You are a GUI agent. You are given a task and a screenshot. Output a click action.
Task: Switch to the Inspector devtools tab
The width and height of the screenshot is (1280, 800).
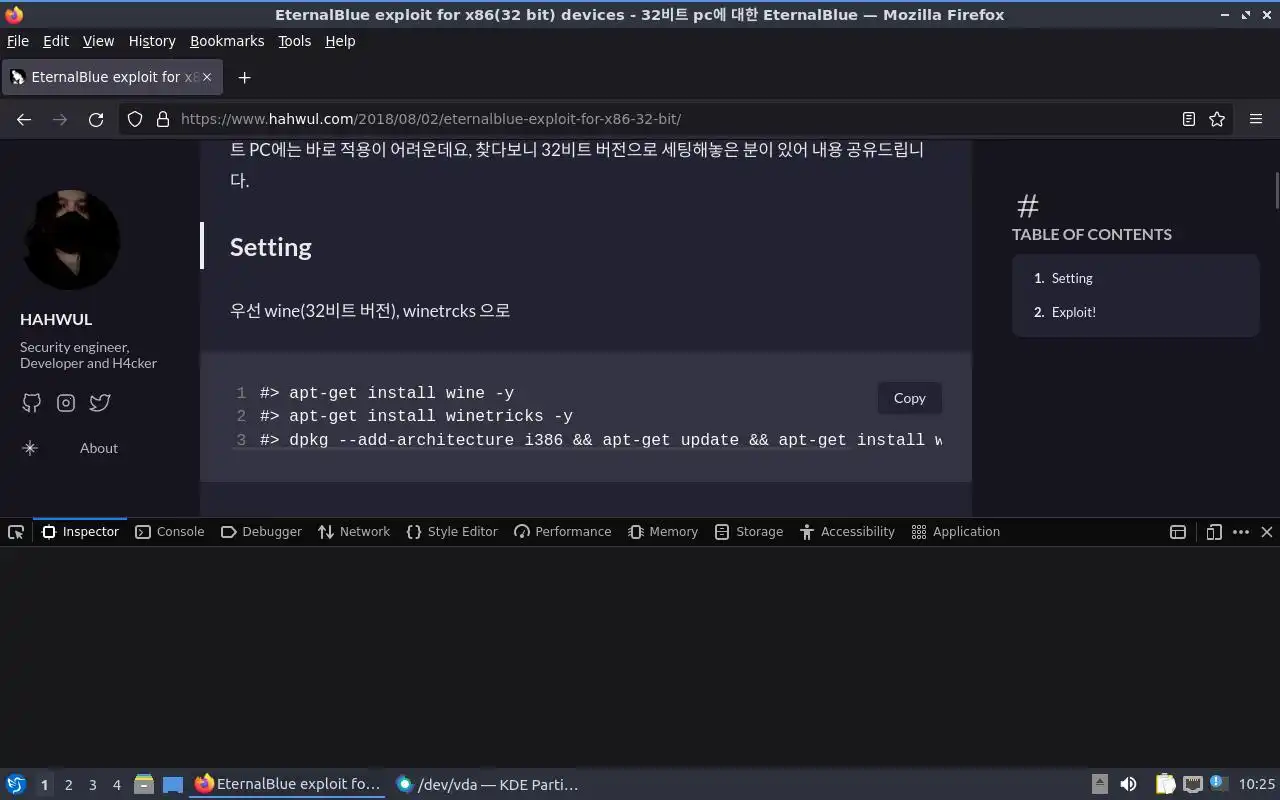tap(80, 532)
